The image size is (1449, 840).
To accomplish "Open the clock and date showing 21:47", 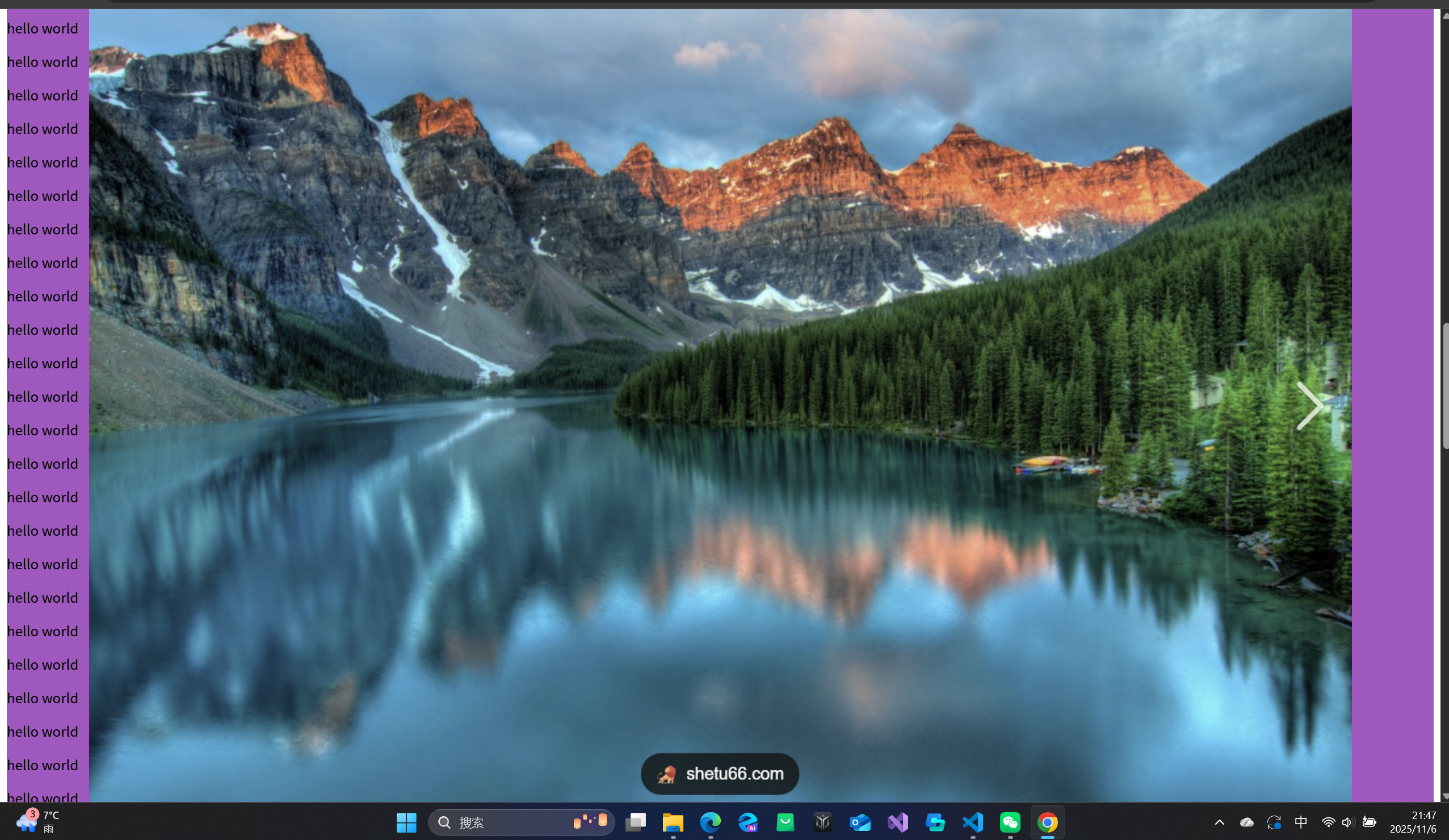I will tap(1413, 822).
